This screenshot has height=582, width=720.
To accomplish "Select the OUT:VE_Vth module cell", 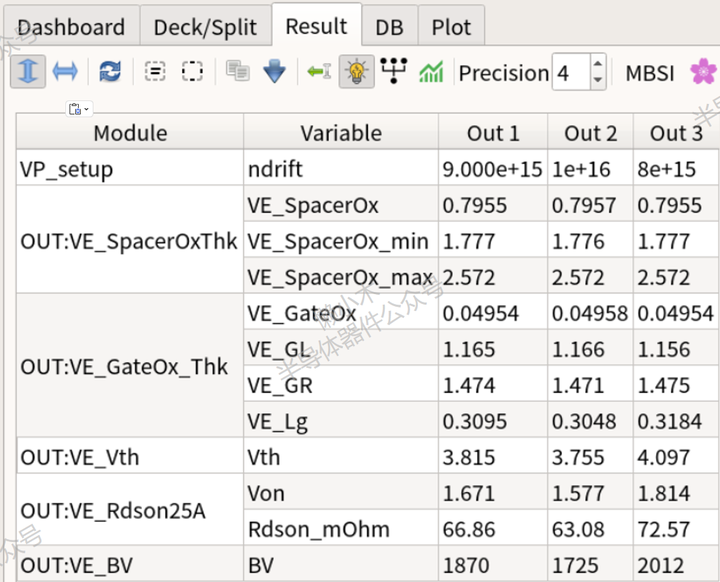I will (130, 456).
